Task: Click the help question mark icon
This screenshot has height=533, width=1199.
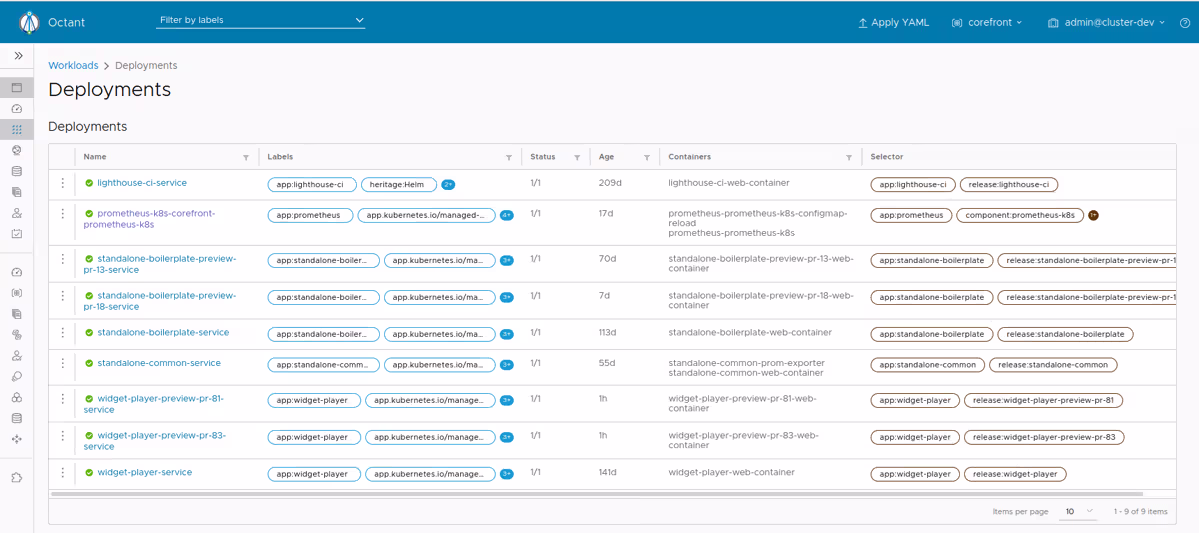Action: (1184, 23)
